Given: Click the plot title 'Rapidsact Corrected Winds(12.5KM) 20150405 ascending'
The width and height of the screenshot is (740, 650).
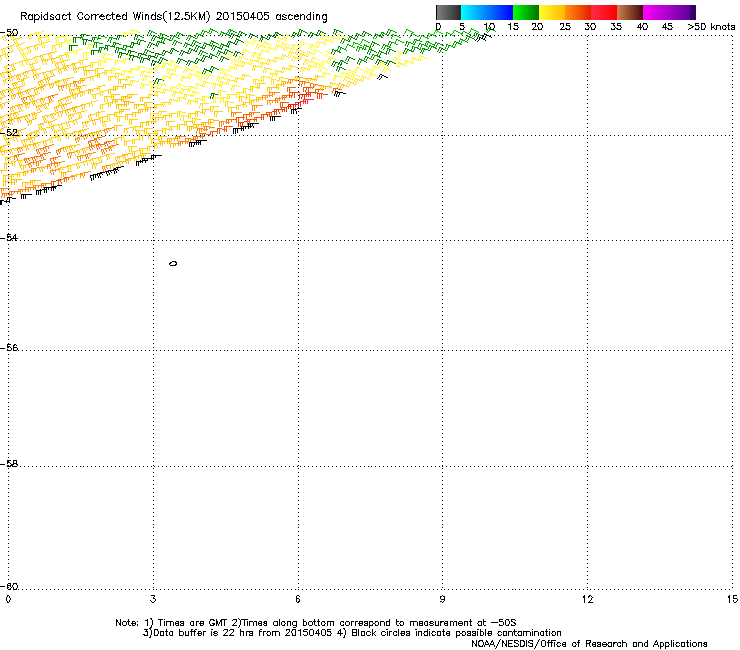Looking at the screenshot, I should pos(174,17).
